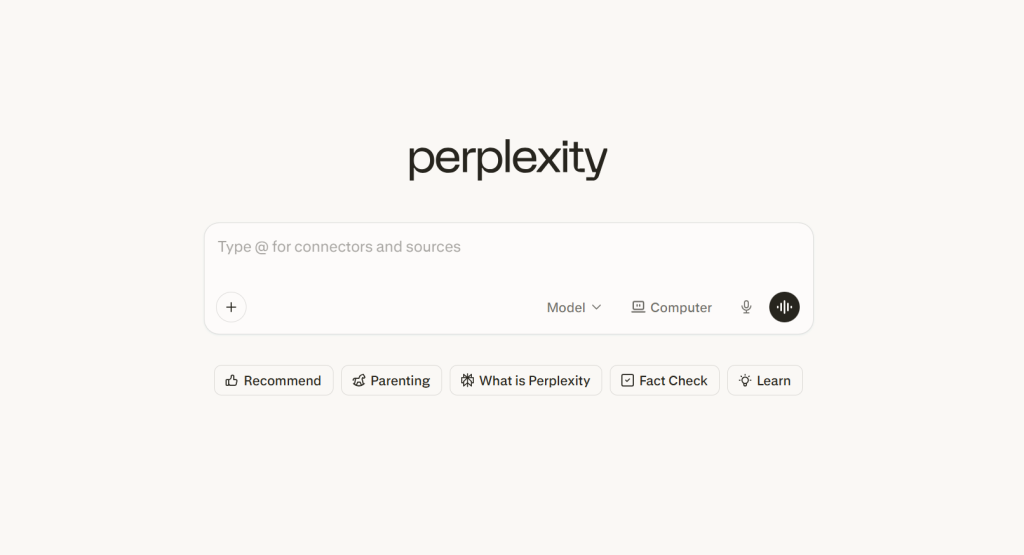Viewport: 1024px width, 555px height.
Task: Click the plus attach button
Action: click(x=231, y=307)
